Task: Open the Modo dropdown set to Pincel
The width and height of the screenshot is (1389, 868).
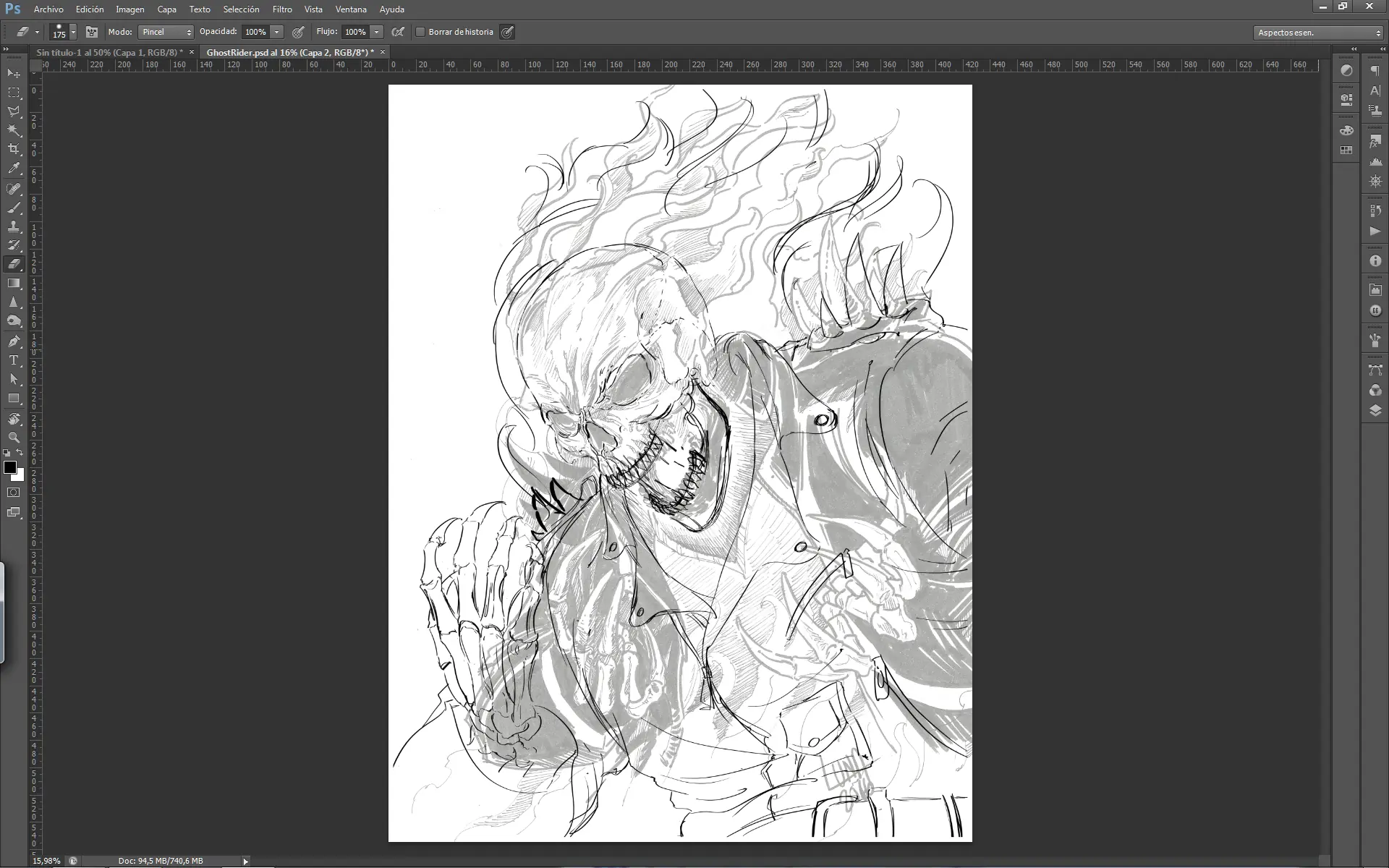Action: click(166, 32)
